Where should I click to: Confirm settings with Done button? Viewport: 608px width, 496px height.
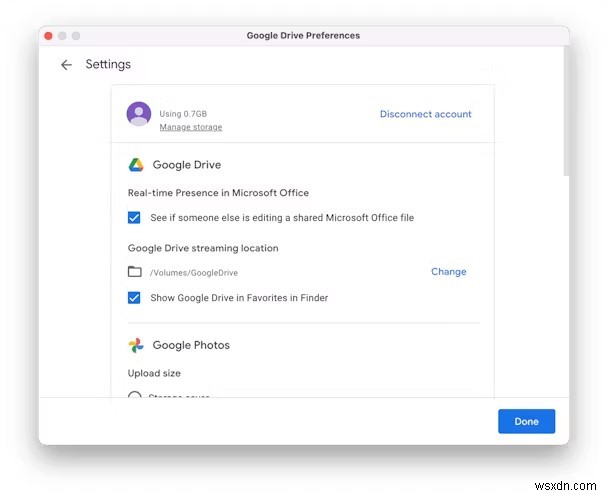tap(527, 421)
